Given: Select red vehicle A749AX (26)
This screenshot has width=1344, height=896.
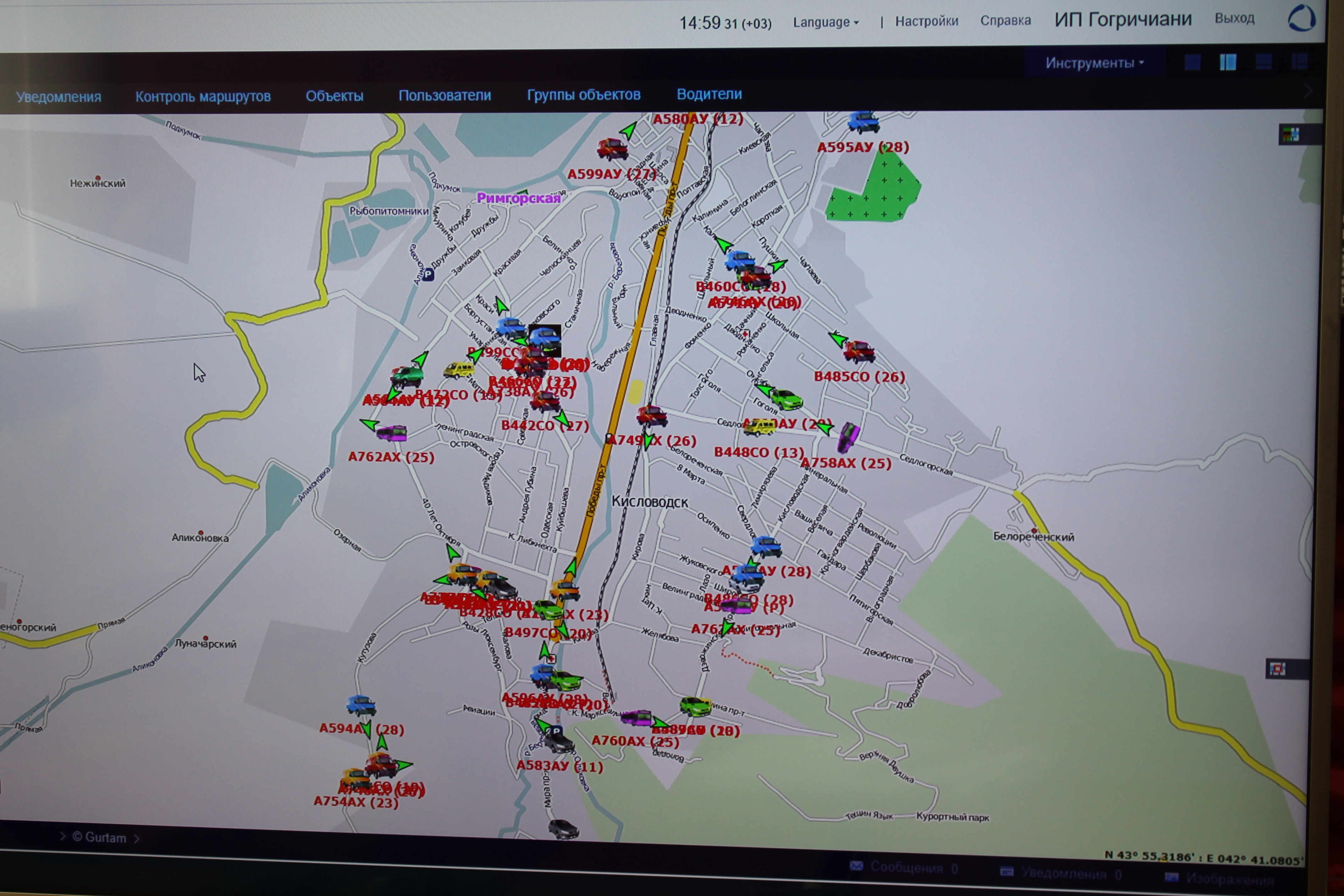Looking at the screenshot, I should tap(652, 416).
